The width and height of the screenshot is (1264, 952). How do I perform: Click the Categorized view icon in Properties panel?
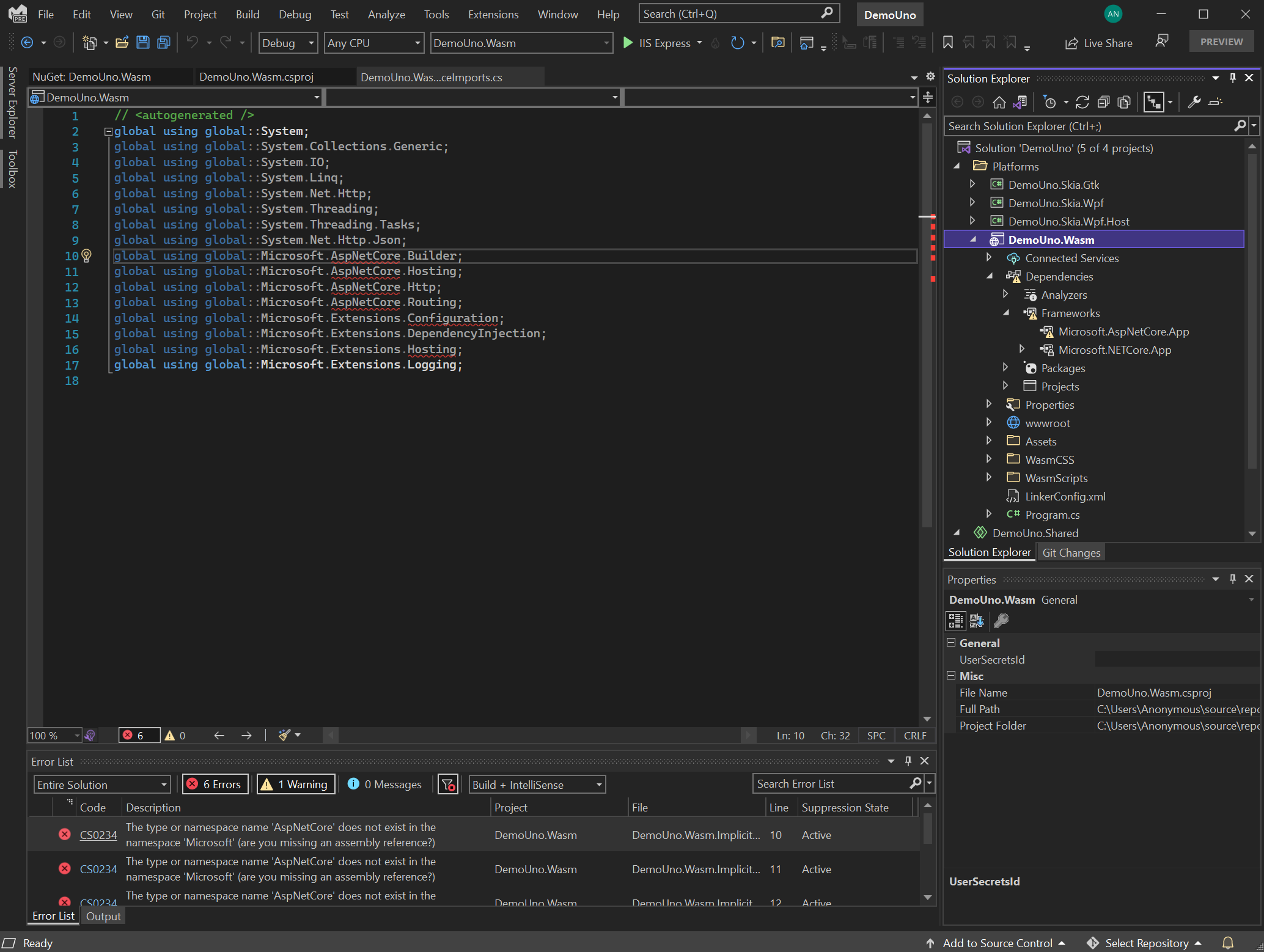coord(956,621)
